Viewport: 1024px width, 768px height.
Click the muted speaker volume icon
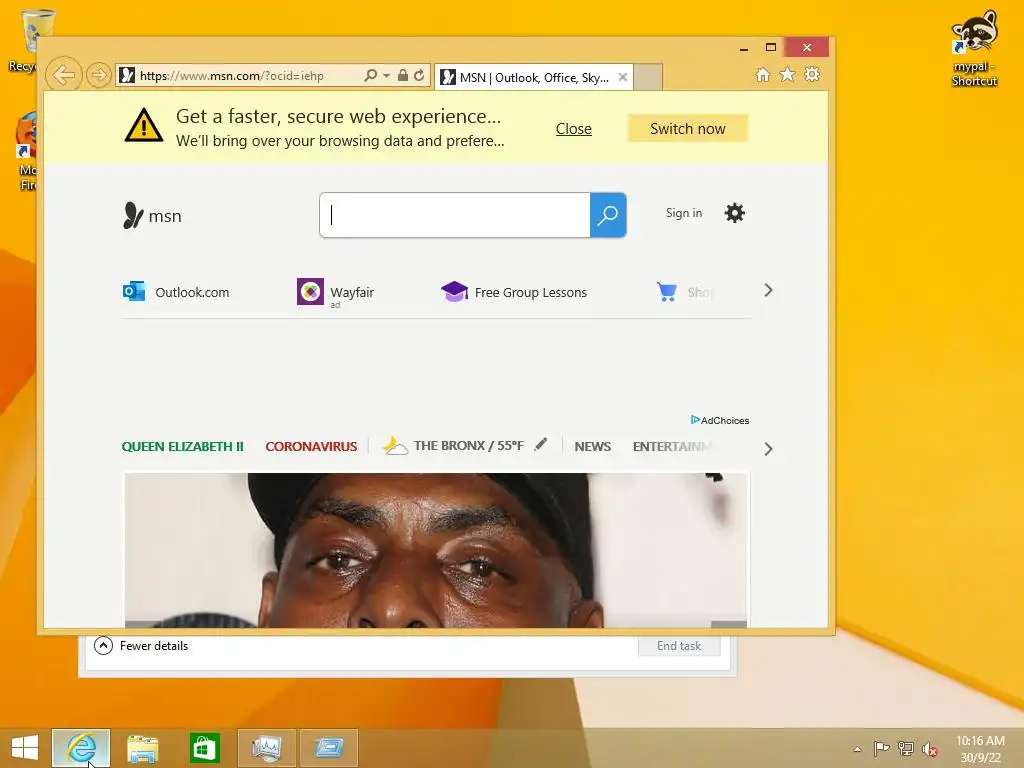point(930,749)
